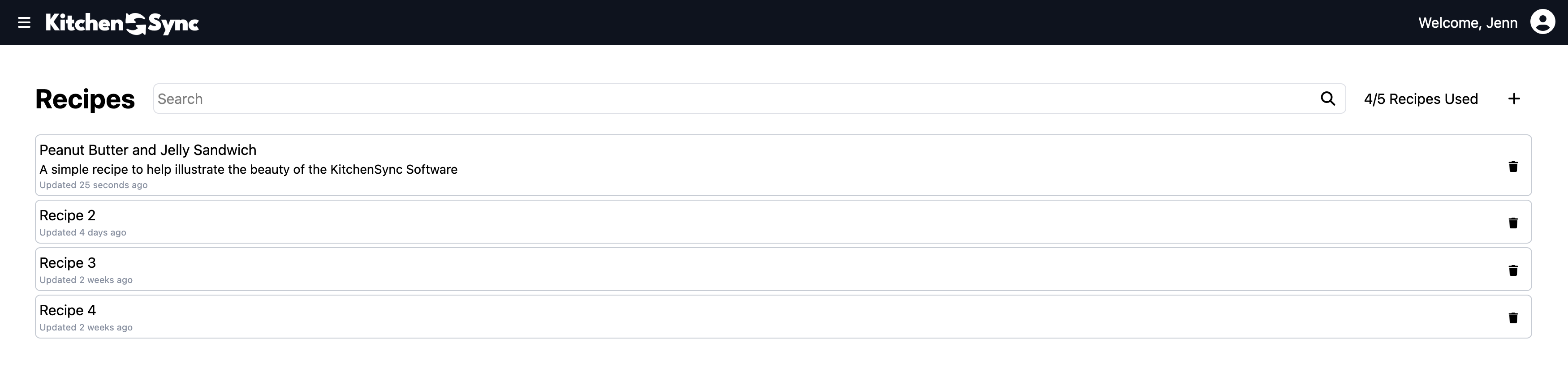This screenshot has height=386, width=1568.
Task: Click the "4/5 Recipes Used" counter
Action: pos(1421,99)
